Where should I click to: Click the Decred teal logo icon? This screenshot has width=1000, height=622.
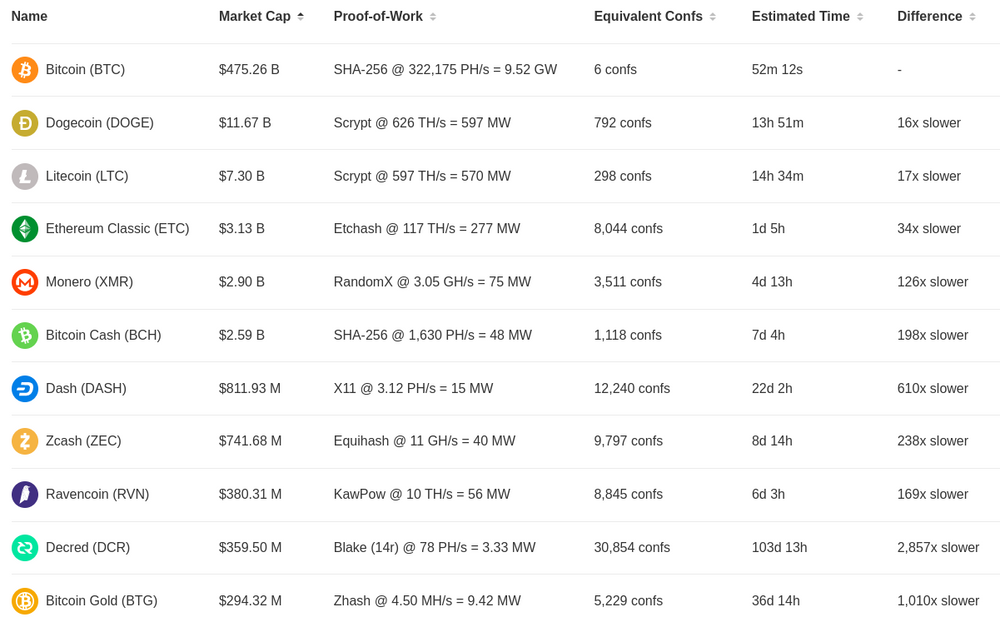coord(25,547)
